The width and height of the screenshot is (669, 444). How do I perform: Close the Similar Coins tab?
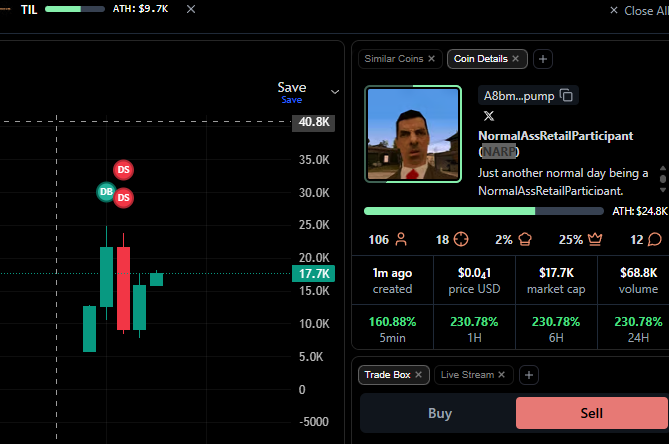431,58
